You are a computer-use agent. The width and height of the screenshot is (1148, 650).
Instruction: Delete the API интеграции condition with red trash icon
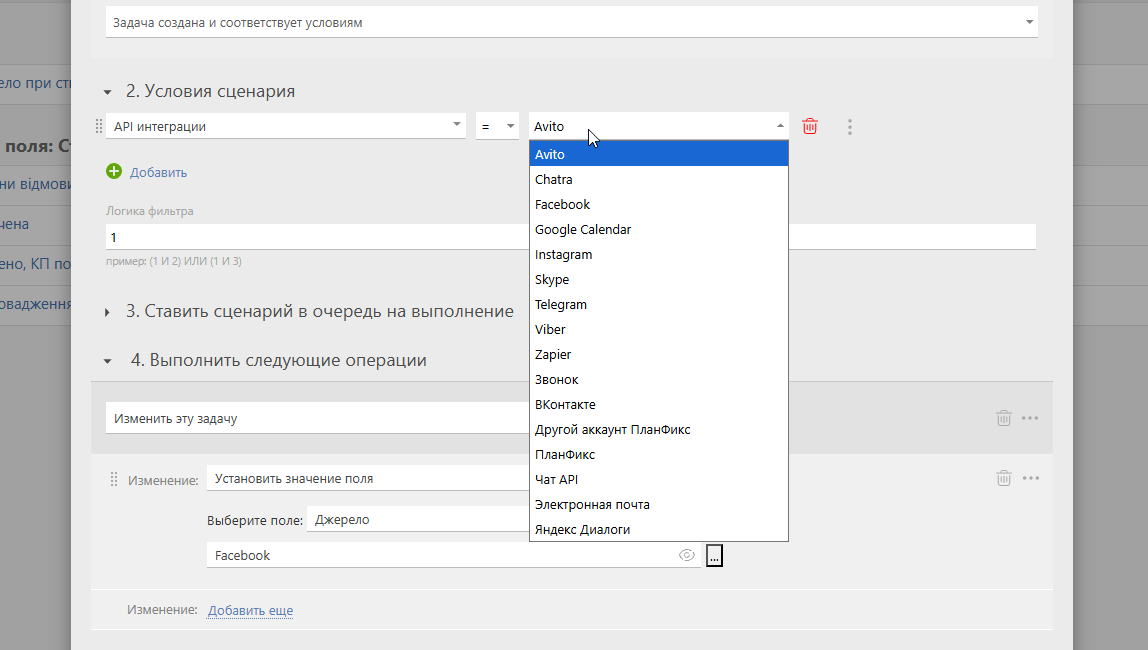click(810, 127)
